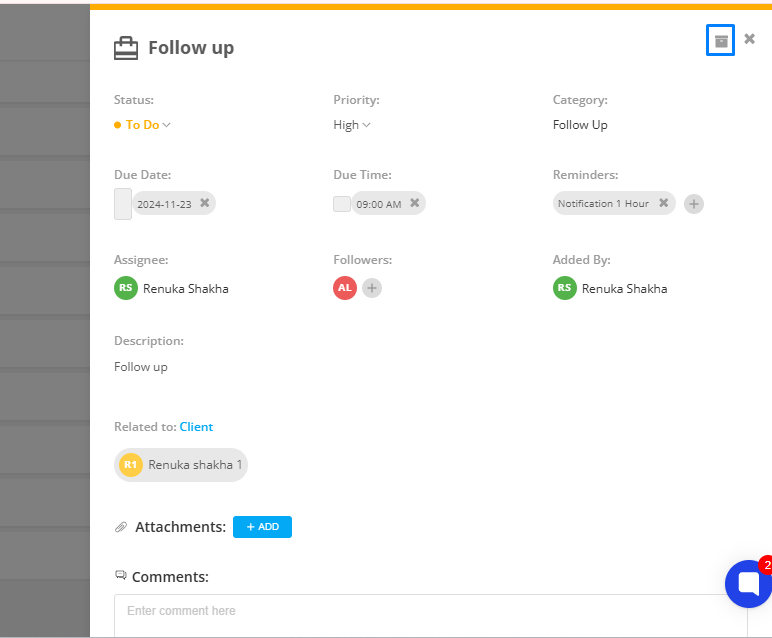
Task: Close the Follow up task panel
Action: 749,38
